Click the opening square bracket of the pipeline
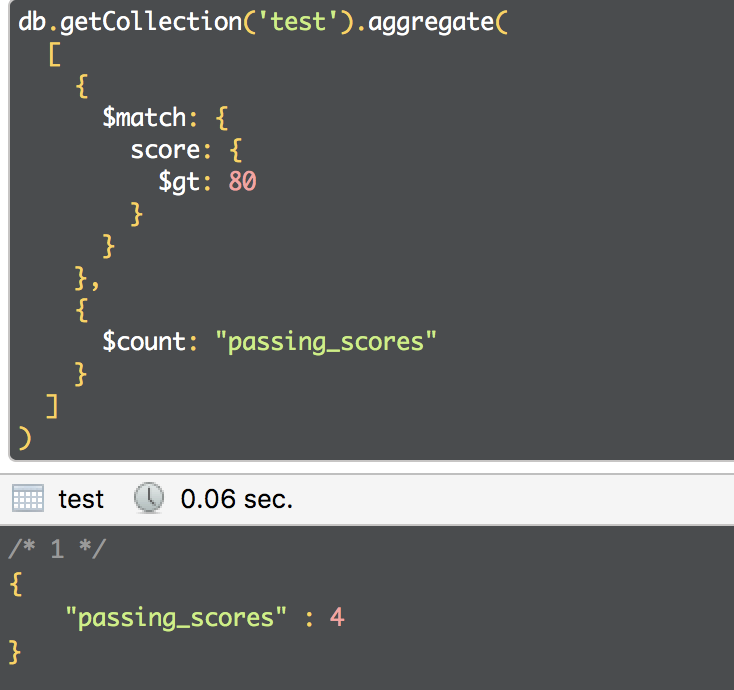The width and height of the screenshot is (734, 690). [x=53, y=55]
